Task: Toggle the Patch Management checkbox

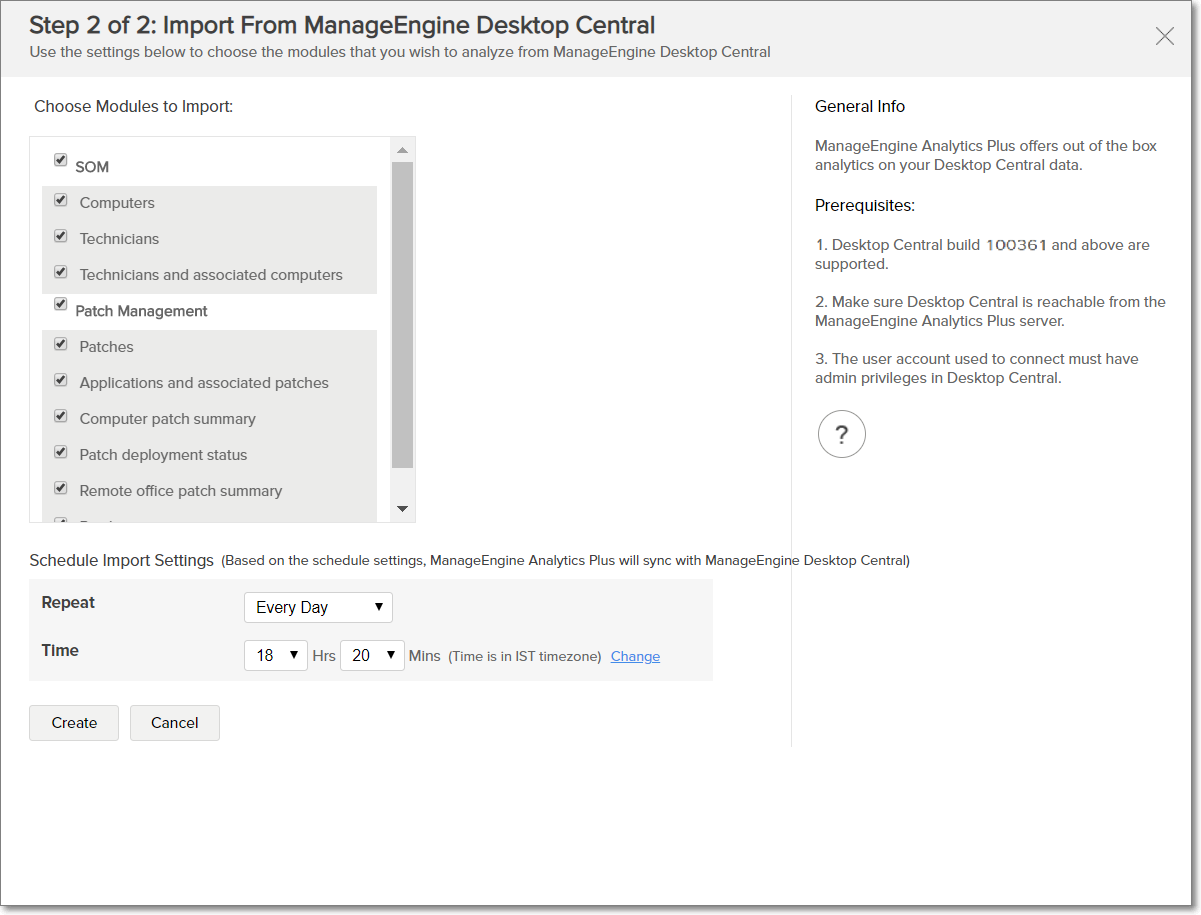Action: click(x=61, y=304)
